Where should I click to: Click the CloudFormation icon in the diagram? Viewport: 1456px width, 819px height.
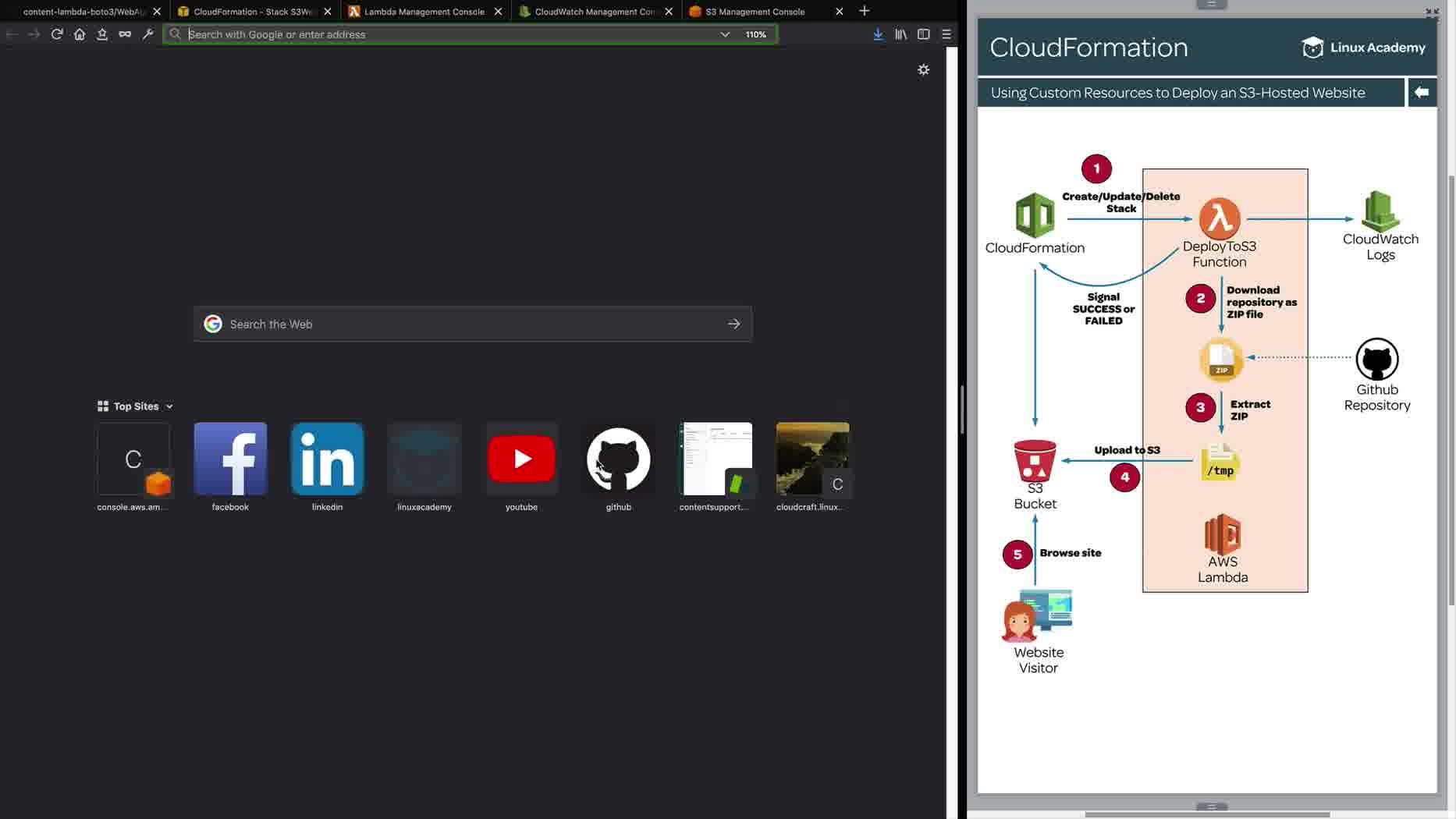(1035, 215)
